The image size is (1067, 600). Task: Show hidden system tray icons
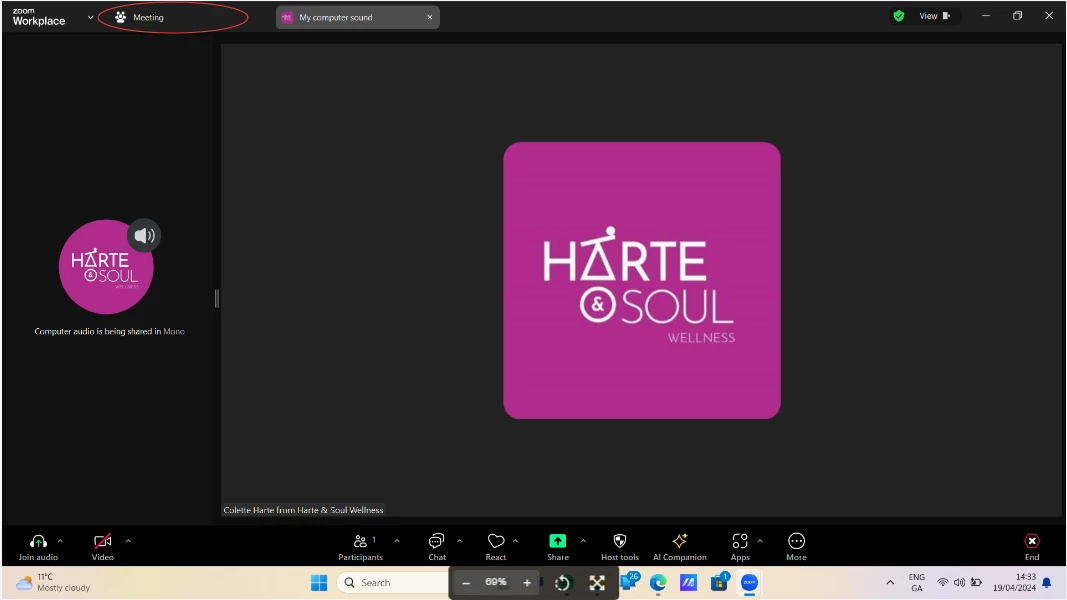click(890, 583)
